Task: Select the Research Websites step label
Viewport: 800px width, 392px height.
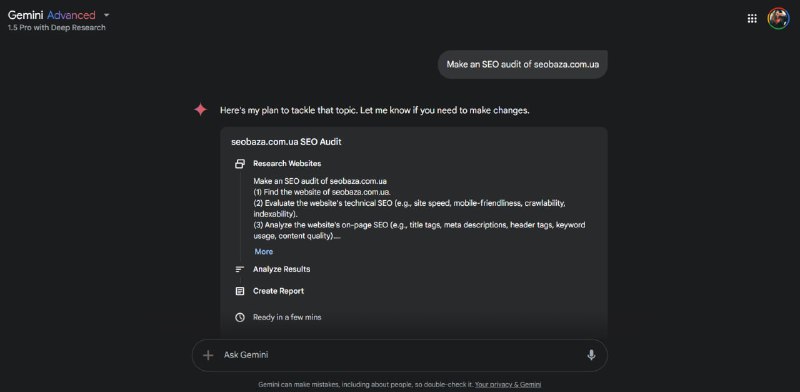Action: click(287, 164)
